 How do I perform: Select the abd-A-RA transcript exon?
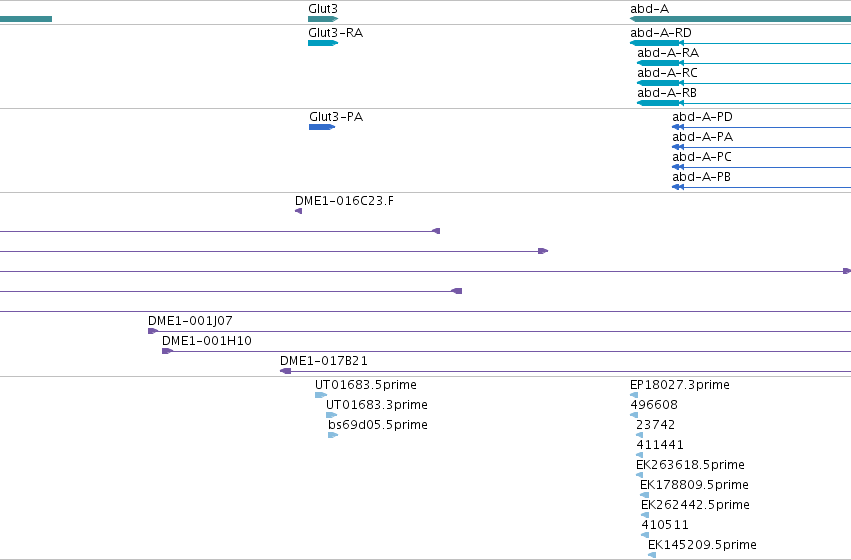coord(658,63)
